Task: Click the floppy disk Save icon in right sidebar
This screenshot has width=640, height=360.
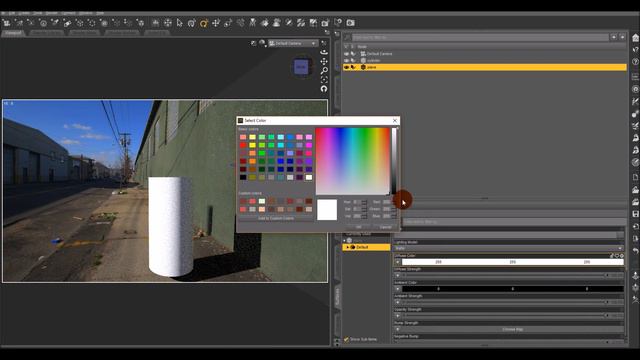Action: click(x=635, y=214)
